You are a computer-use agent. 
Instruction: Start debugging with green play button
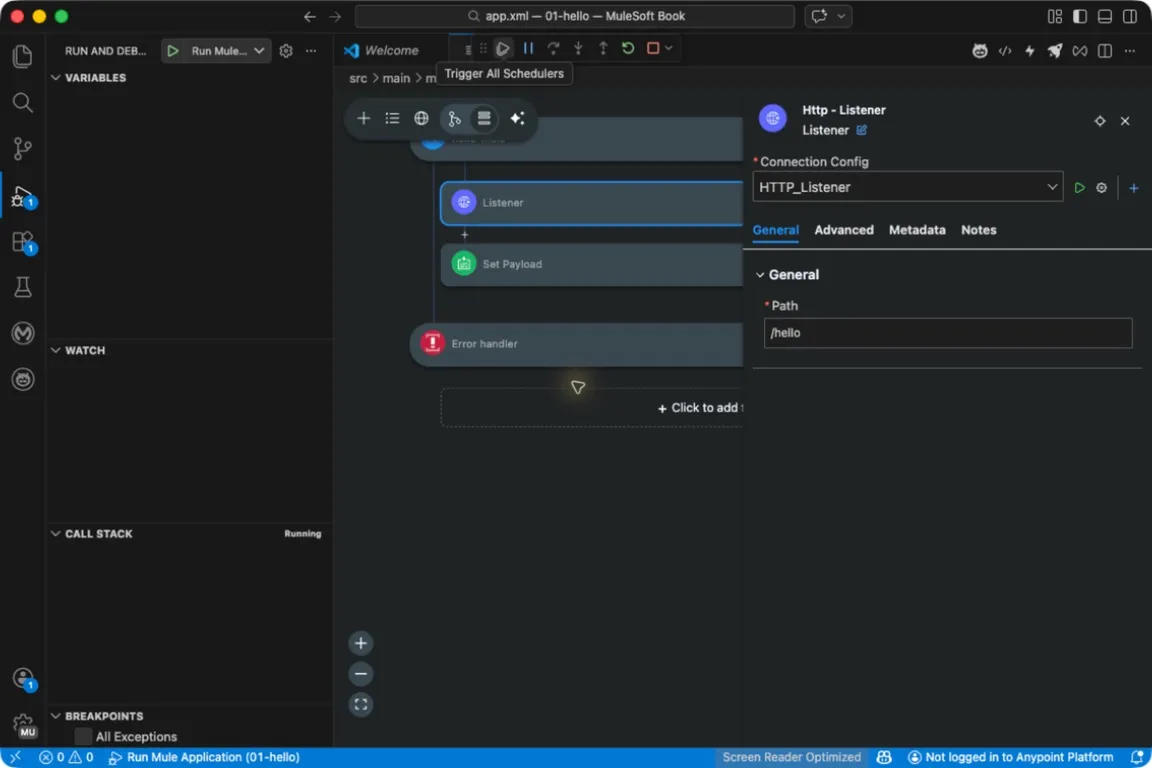[x=173, y=51]
